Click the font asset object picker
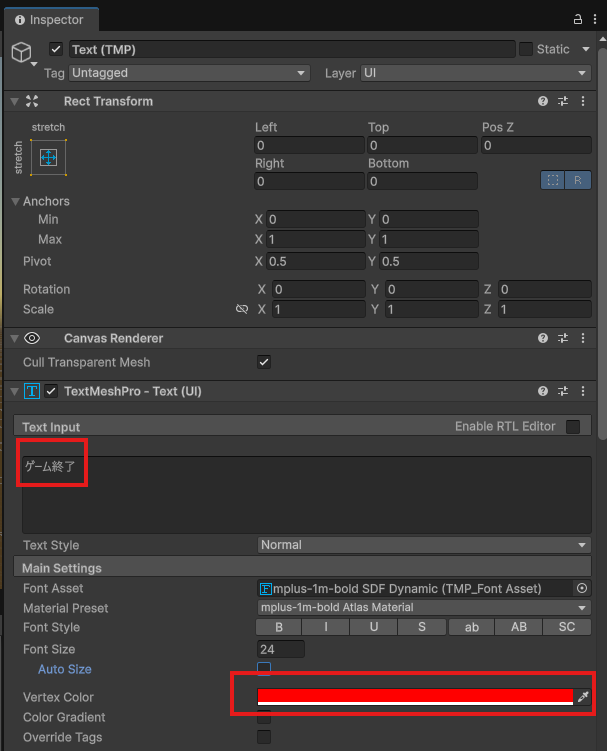This screenshot has width=607, height=751. pos(582,588)
